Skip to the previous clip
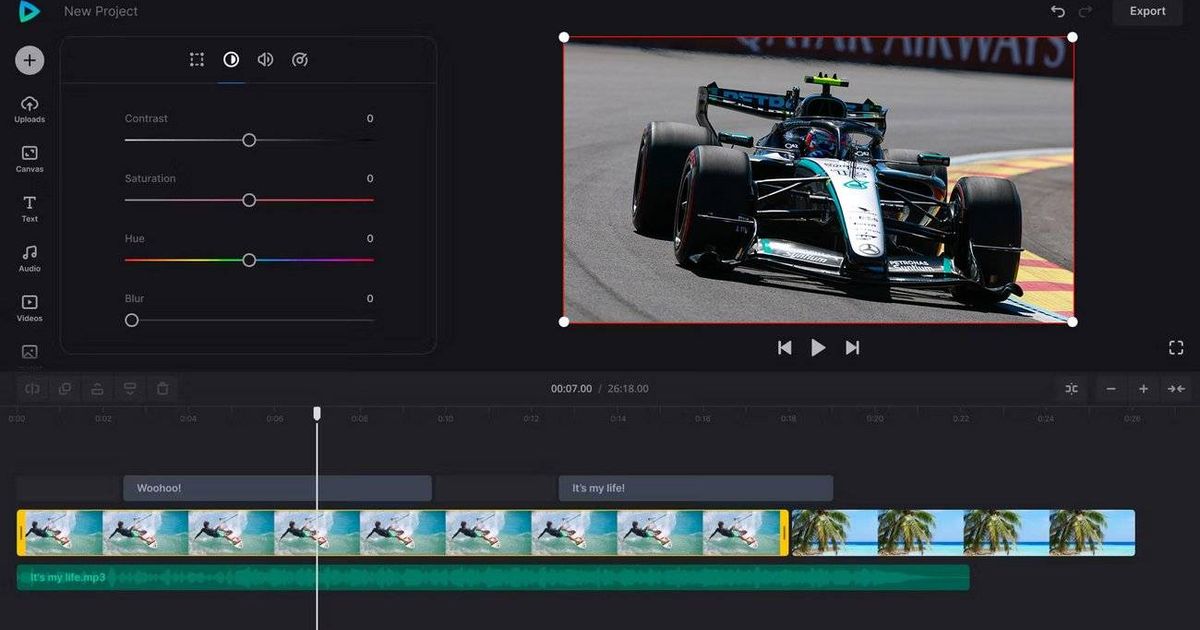This screenshot has height=630, width=1200. (x=785, y=347)
